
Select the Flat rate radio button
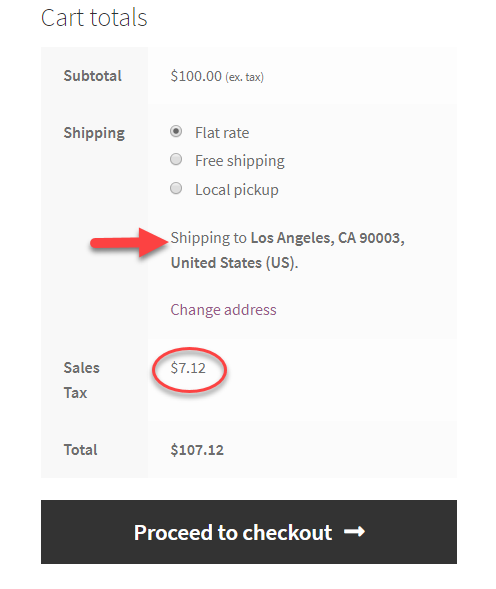point(176,131)
